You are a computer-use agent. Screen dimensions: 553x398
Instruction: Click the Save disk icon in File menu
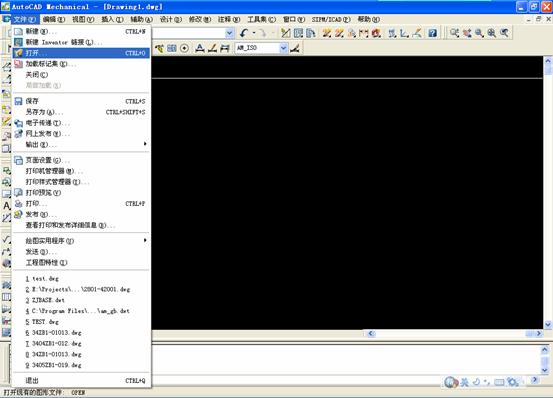18,101
